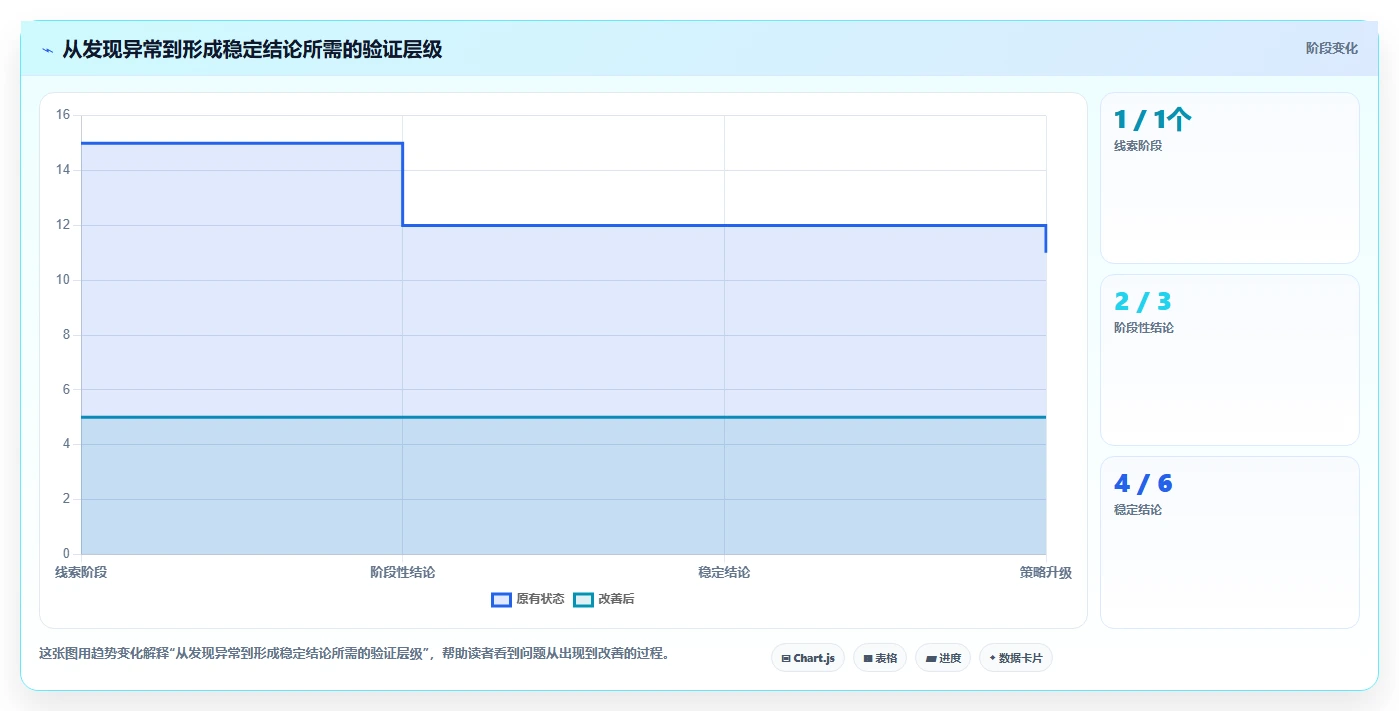The width and height of the screenshot is (1399, 711).
Task: Open the 1 / 1个 线索阶段 card
Action: pyautogui.click(x=1229, y=178)
